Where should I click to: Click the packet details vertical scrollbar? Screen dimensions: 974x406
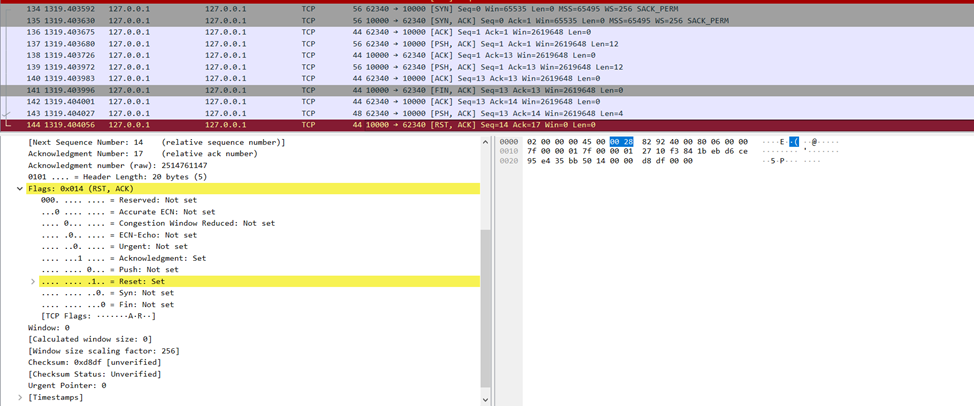coord(485,300)
